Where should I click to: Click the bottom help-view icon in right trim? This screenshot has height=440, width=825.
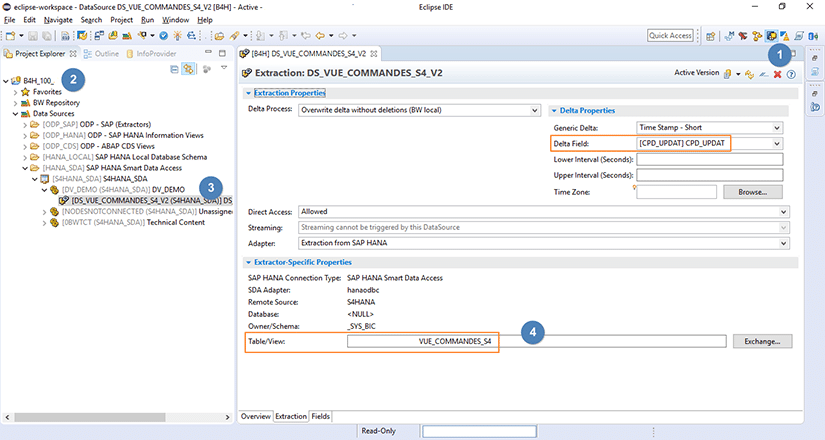point(815,107)
